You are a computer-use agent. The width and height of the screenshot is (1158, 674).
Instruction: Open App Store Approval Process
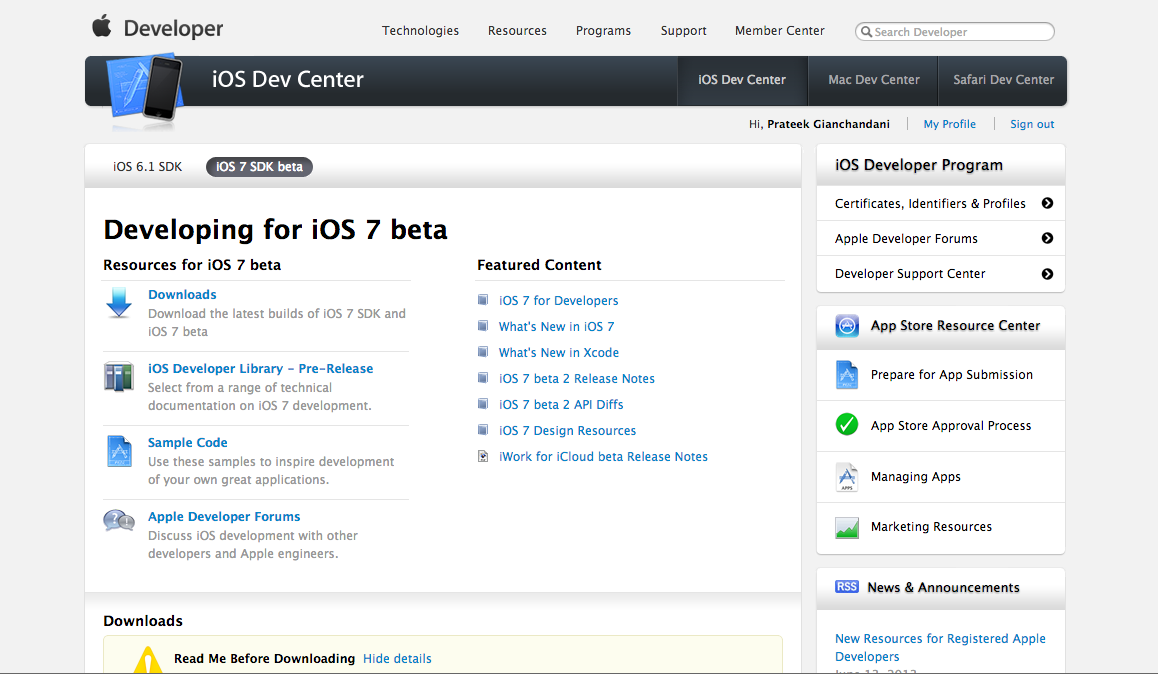pos(950,425)
